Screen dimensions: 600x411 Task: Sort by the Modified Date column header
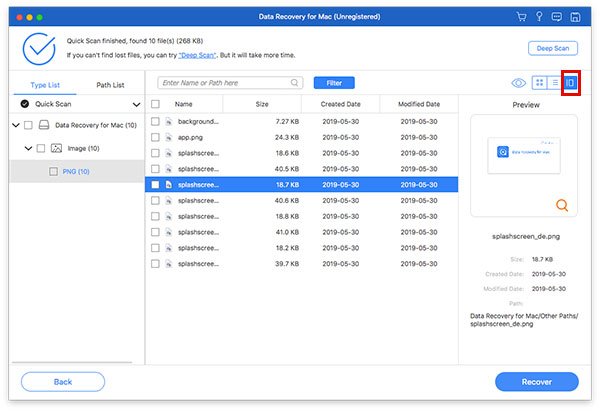(419, 104)
